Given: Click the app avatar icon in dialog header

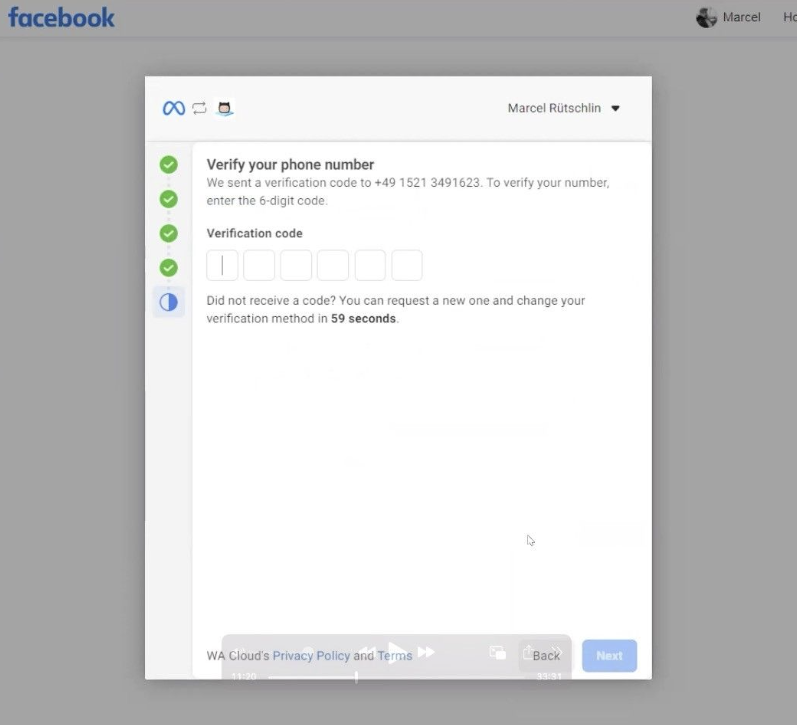Looking at the screenshot, I should (225, 108).
